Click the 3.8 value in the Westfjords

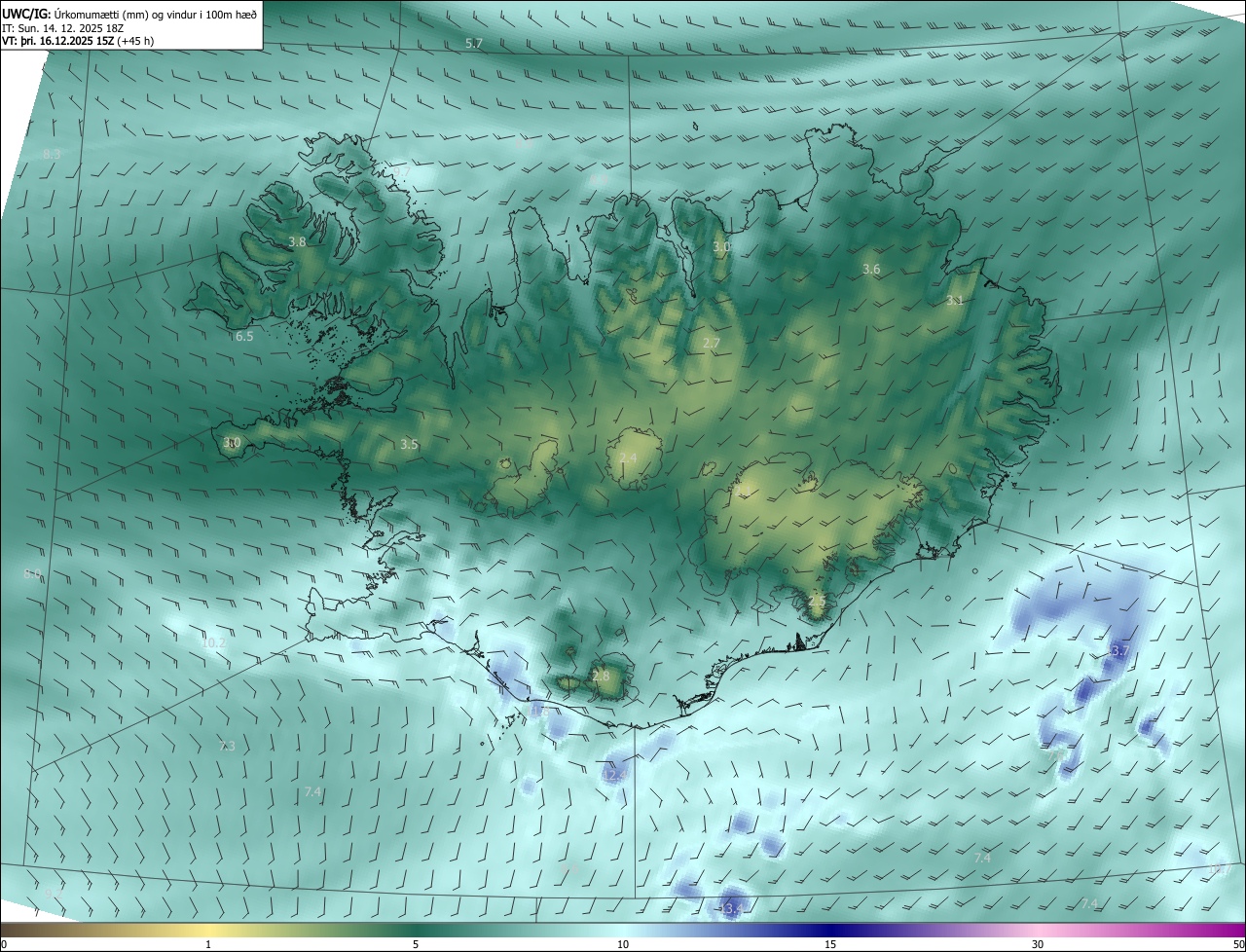point(298,241)
